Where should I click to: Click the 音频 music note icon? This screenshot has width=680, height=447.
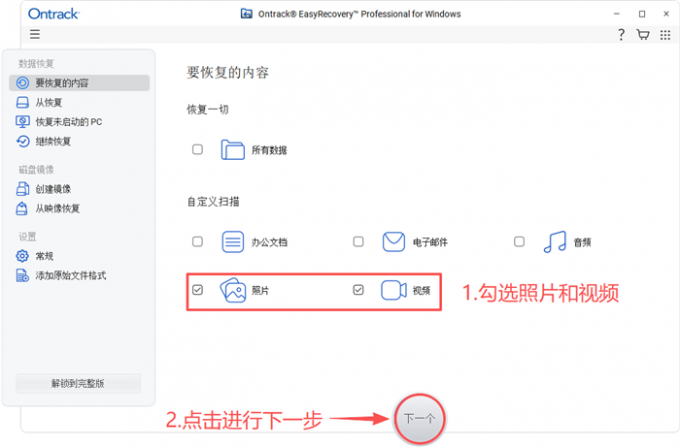point(555,241)
